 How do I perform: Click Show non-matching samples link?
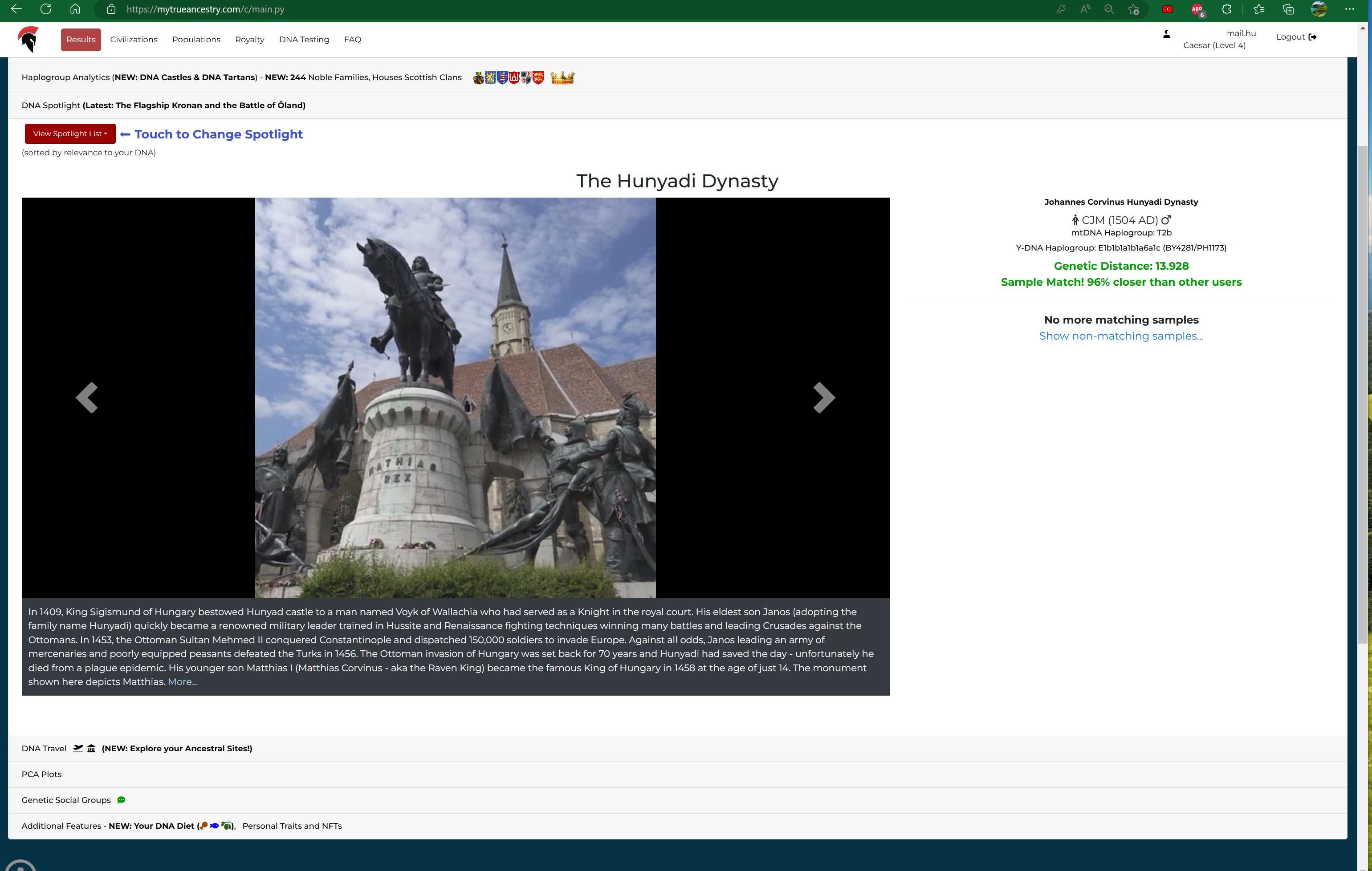pyautogui.click(x=1121, y=336)
